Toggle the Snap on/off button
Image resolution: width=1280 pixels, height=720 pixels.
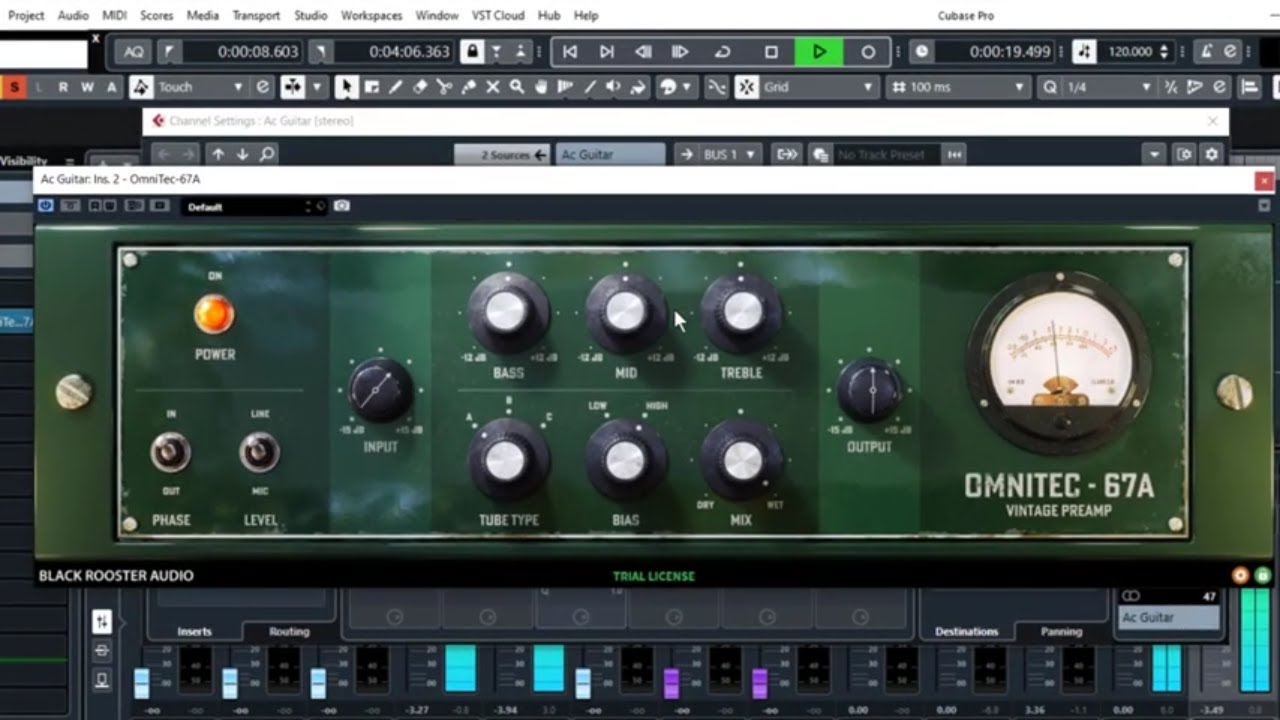click(x=747, y=87)
